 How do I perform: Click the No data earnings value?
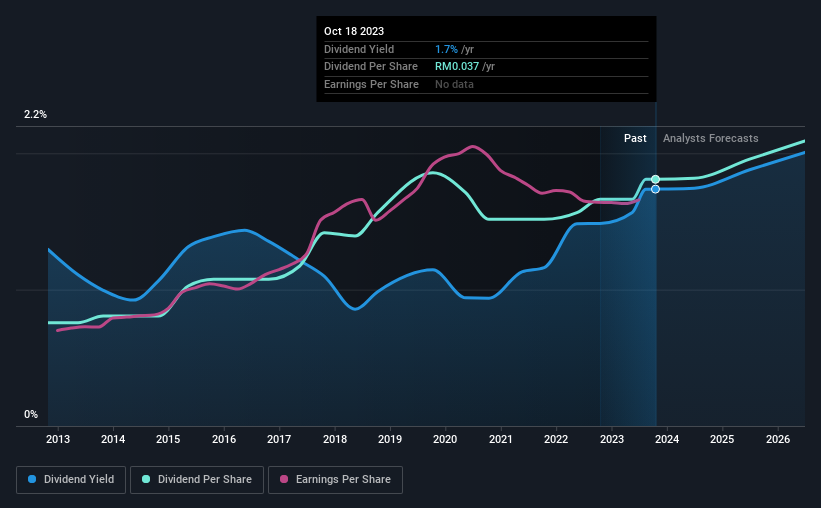click(454, 84)
